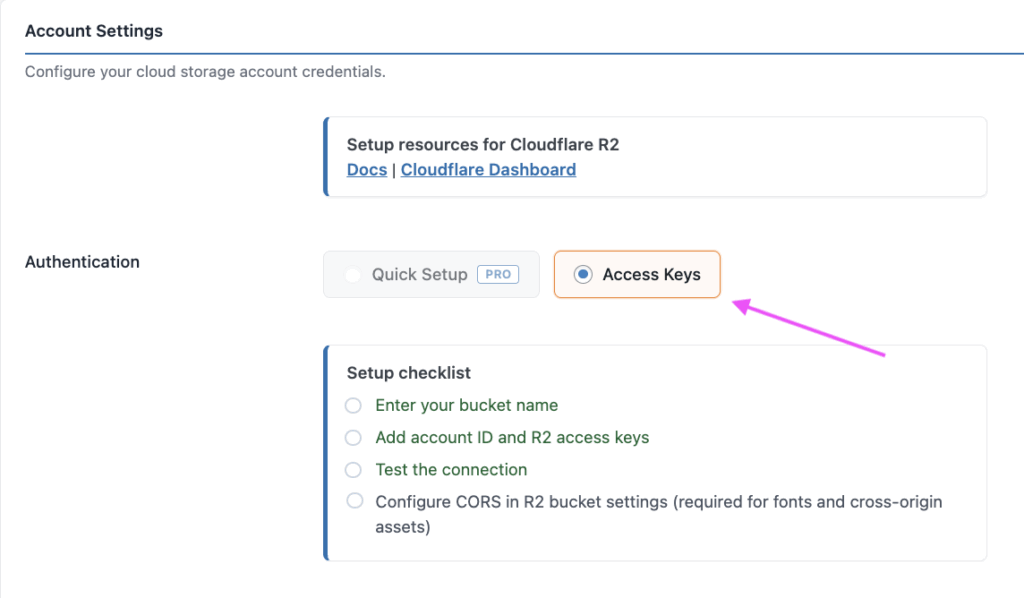Click the Account Settings heading
The image size is (1024, 598).
tap(94, 31)
